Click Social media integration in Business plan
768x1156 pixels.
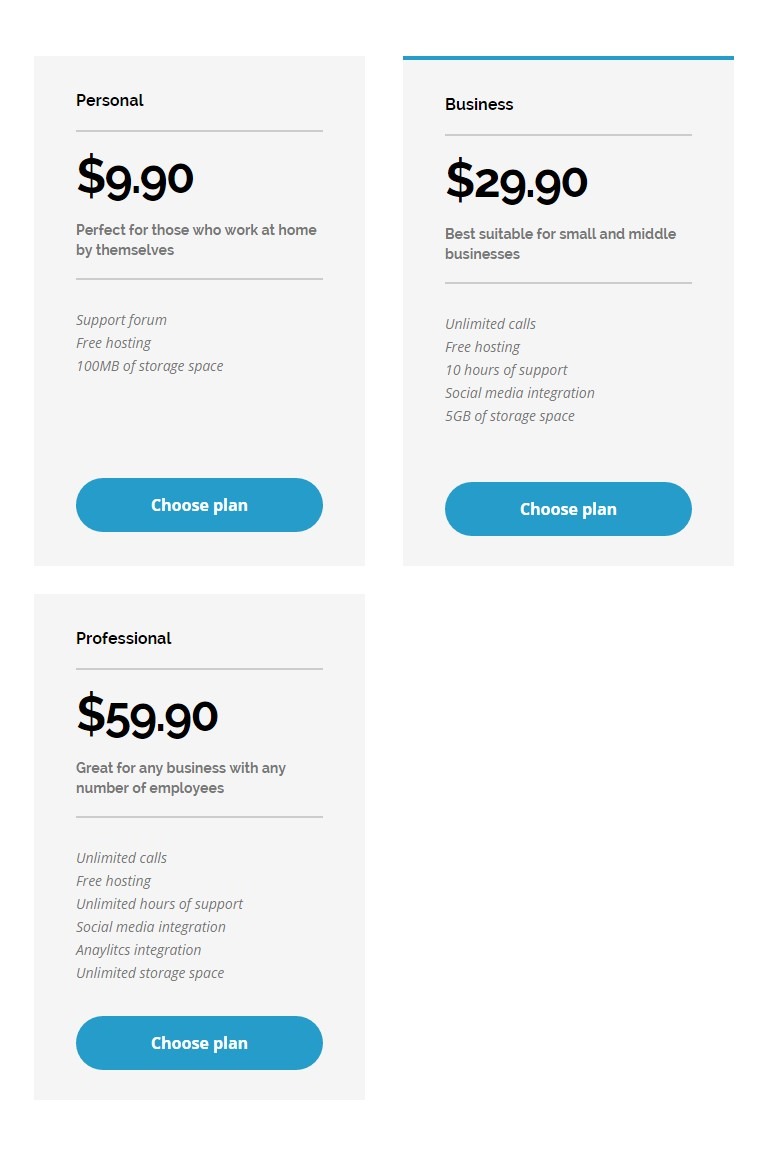click(x=520, y=393)
